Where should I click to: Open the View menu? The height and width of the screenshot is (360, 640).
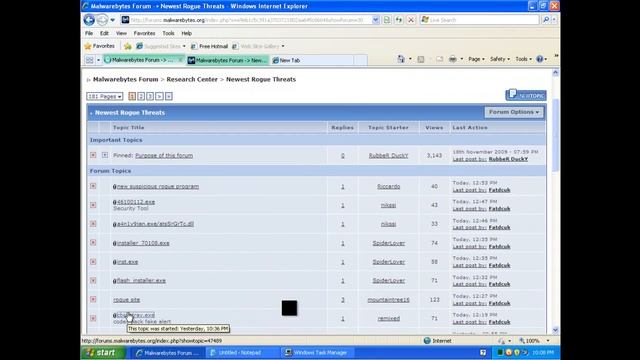121,33
